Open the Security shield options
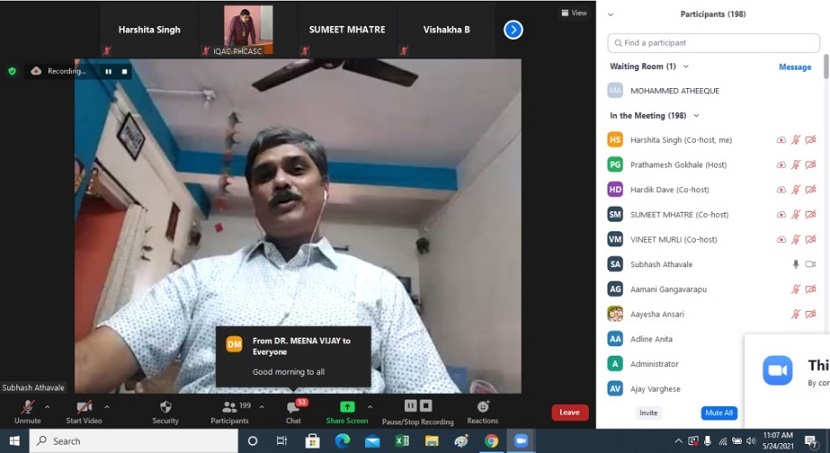Screen dimensions: 830x453 coord(165,408)
